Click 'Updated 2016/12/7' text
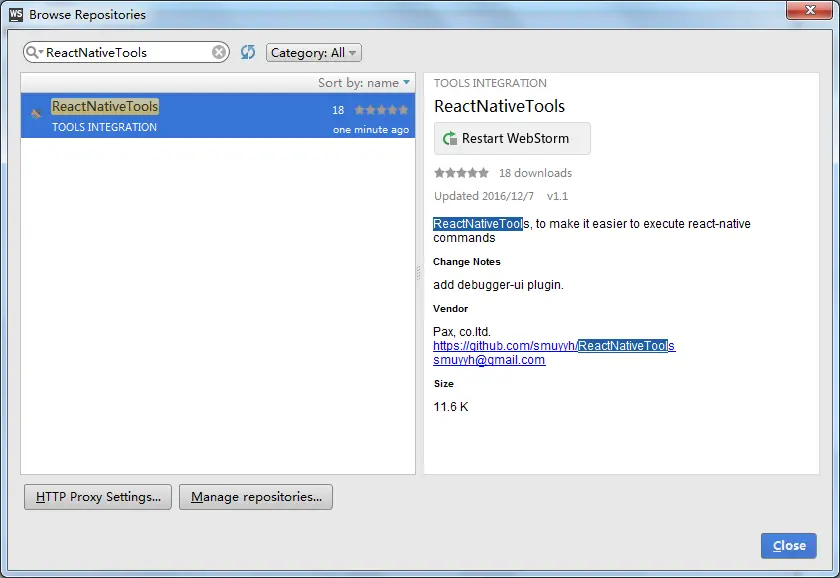 pyautogui.click(x=484, y=196)
